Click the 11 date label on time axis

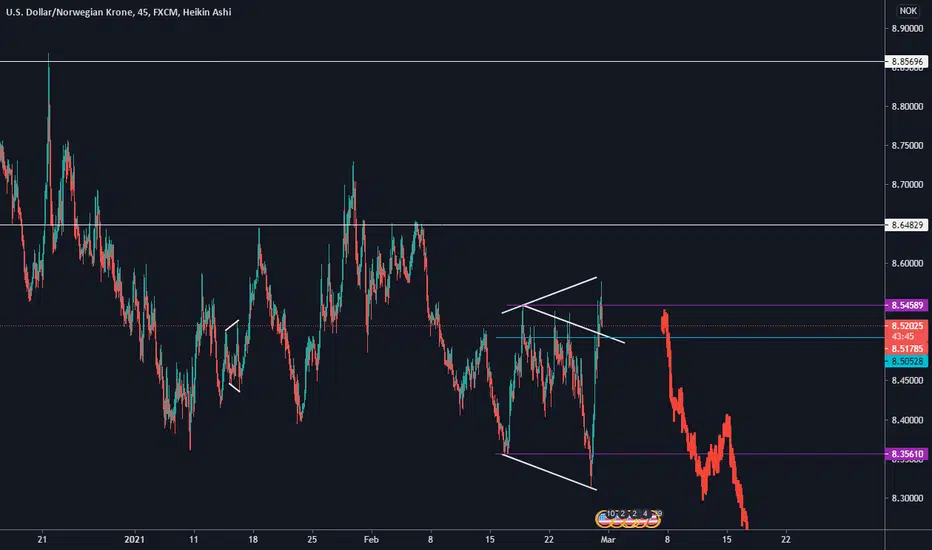(x=193, y=539)
